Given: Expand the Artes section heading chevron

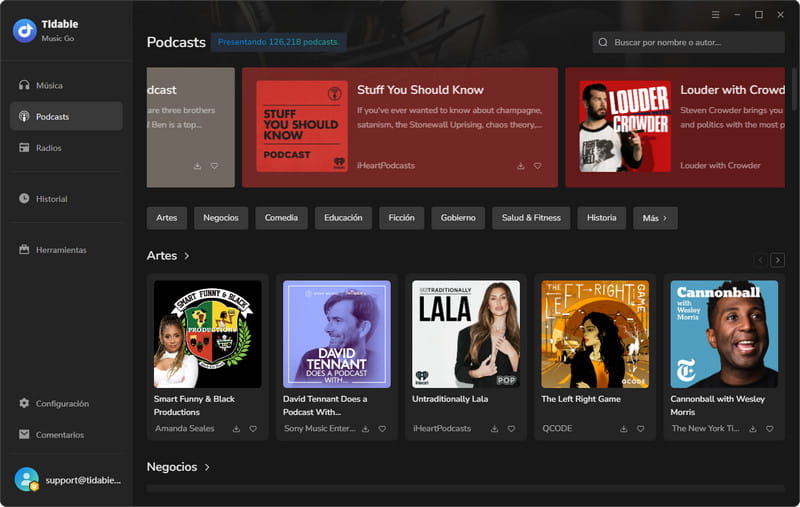Looking at the screenshot, I should click(x=187, y=256).
